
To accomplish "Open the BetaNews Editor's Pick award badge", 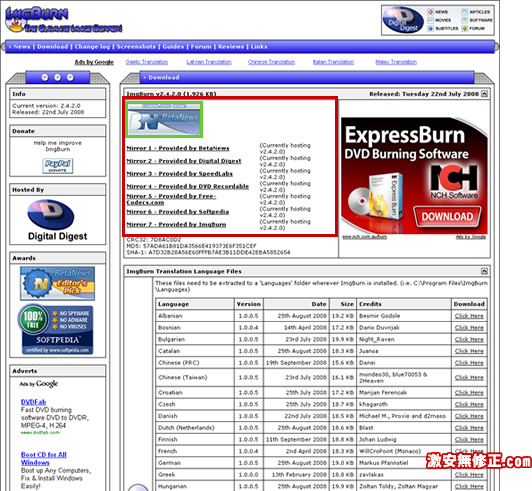I will 57,283.
